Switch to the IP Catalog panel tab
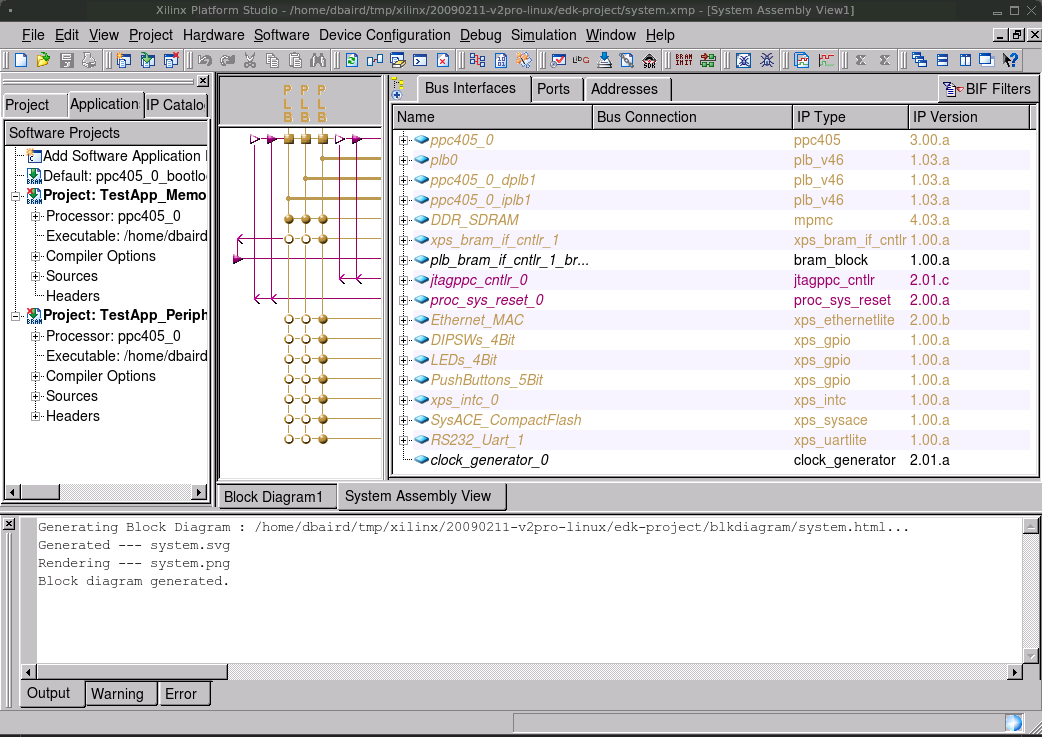Screen dimensions: 1042x737 coord(176,105)
